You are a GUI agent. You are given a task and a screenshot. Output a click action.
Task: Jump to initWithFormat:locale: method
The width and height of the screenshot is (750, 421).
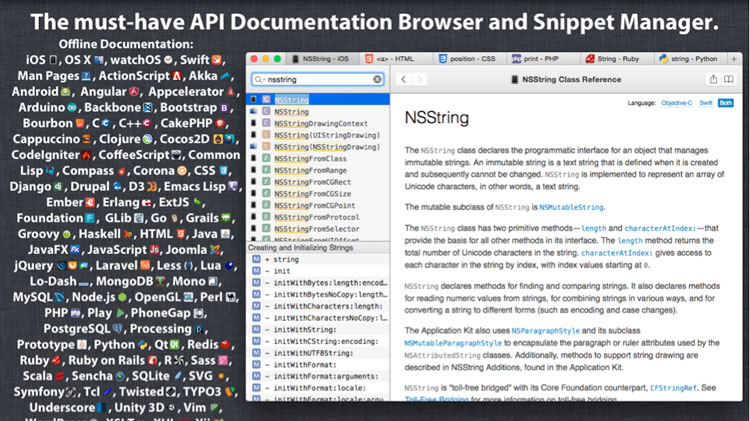click(318, 388)
